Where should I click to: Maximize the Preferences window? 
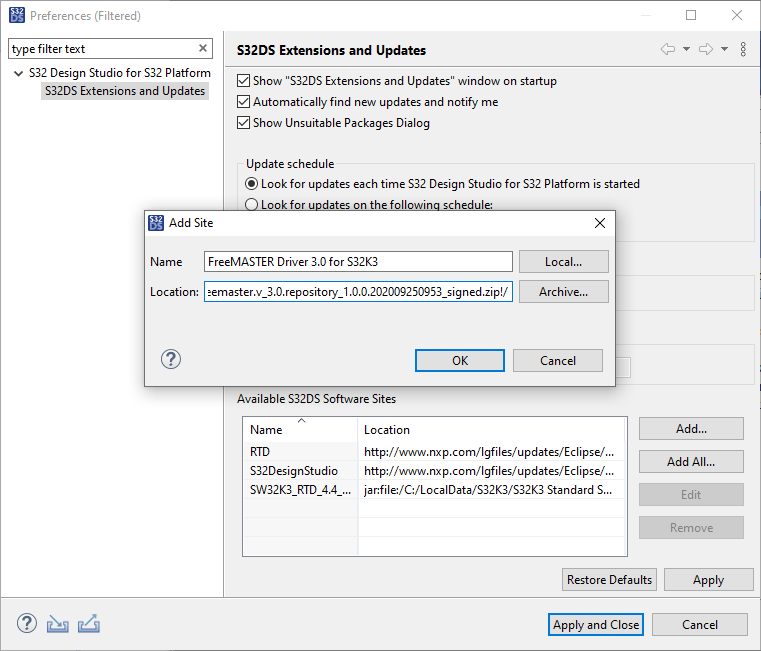(691, 15)
